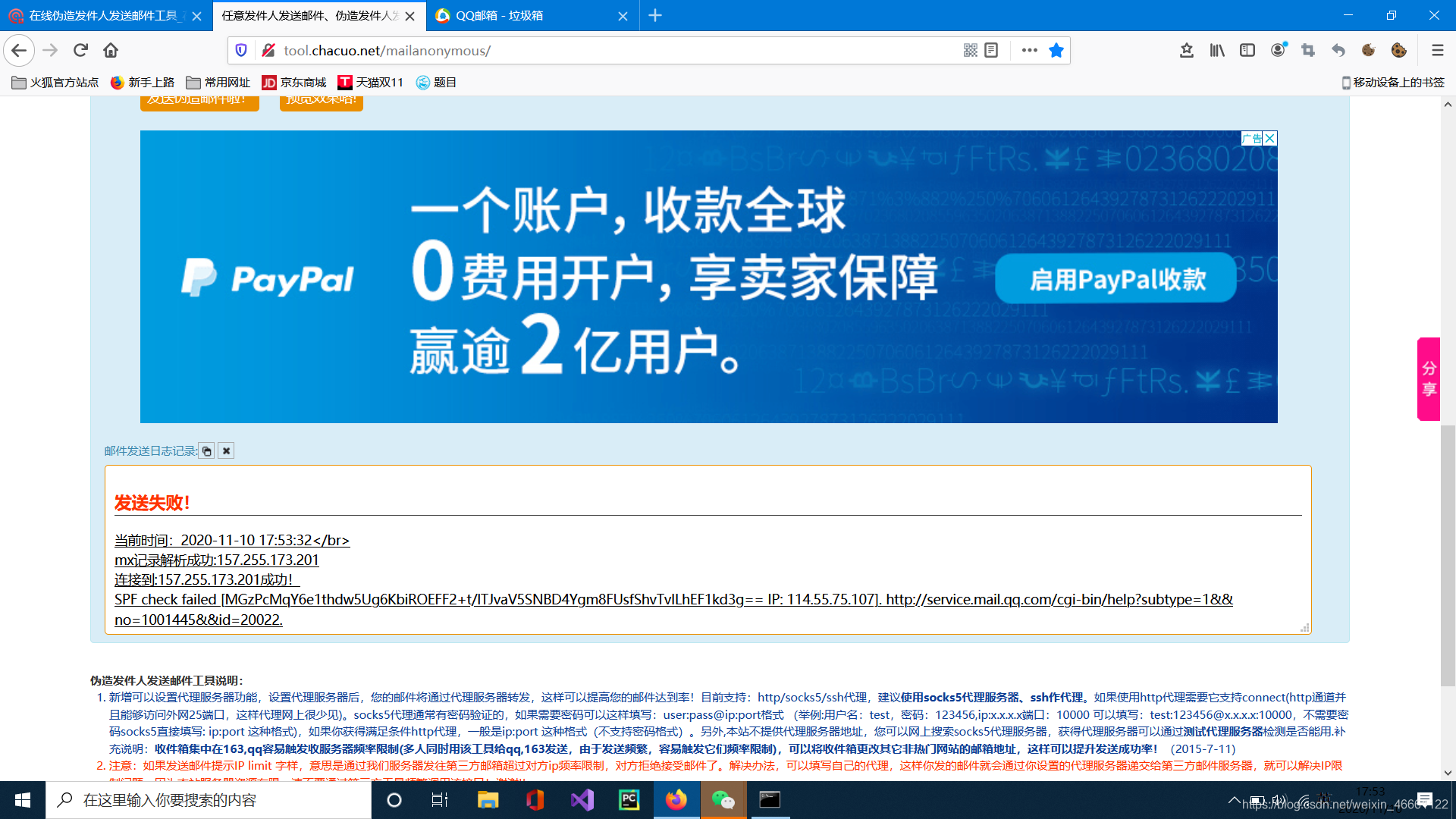Click the scrollbar up arrow
Screen dimensions: 1456x819
[x=1448, y=105]
